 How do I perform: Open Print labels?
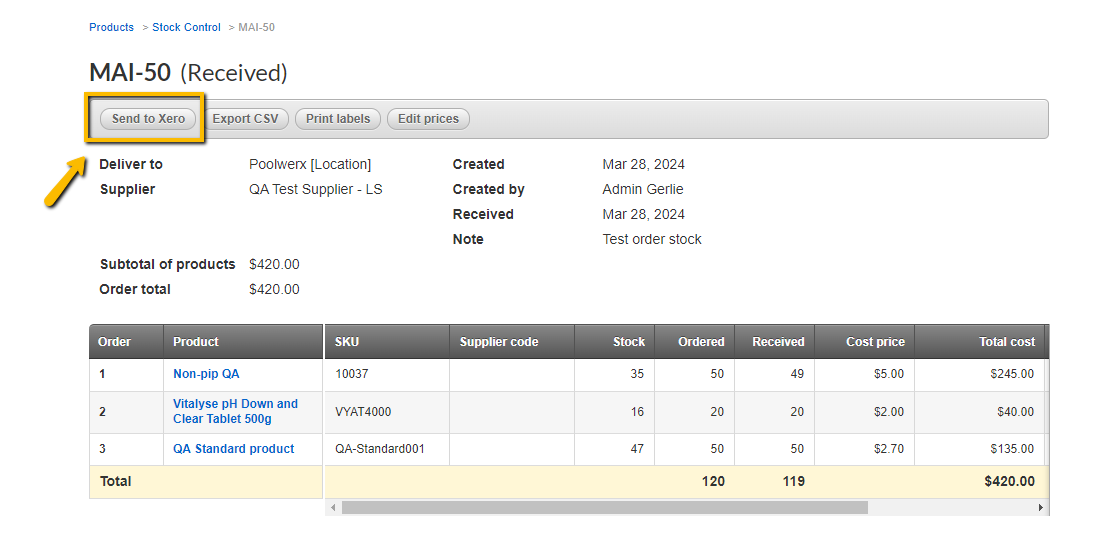coord(338,118)
